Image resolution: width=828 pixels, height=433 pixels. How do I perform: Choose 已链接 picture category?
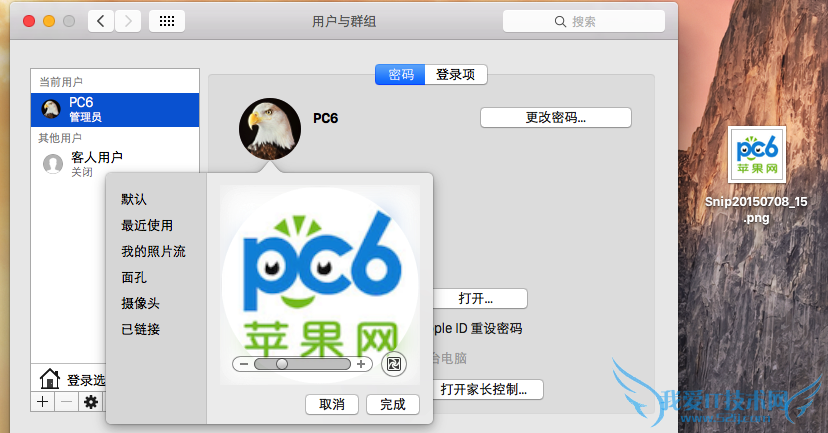pyautogui.click(x=140, y=329)
